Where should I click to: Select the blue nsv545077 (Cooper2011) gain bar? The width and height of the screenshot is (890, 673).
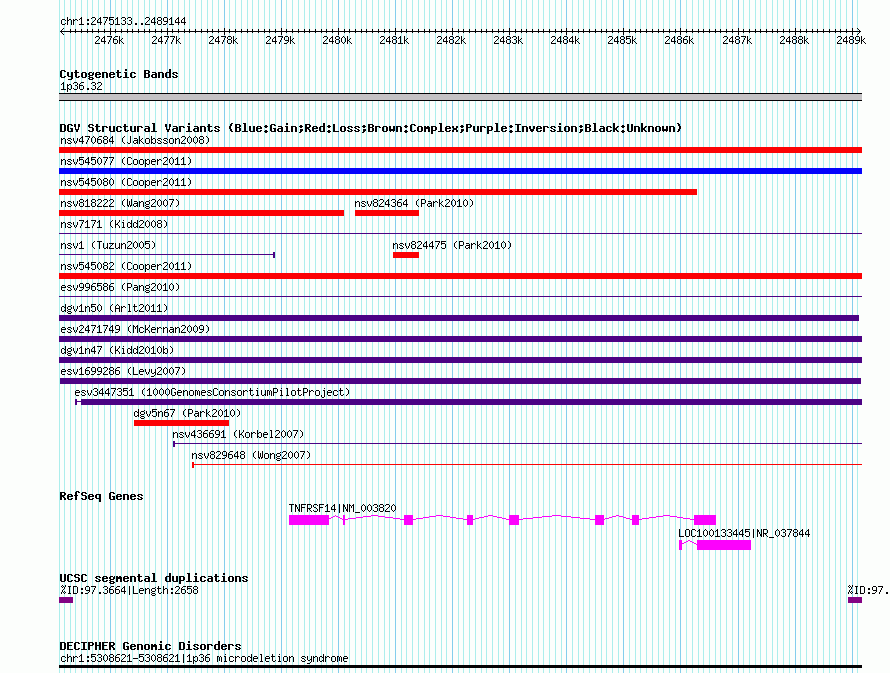[460, 171]
